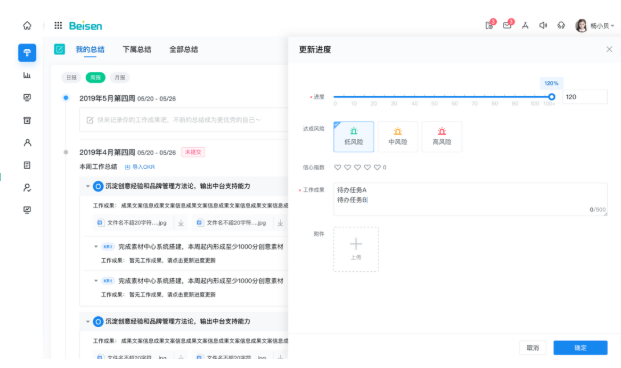Open the plain person icon in the sidebar

click(27, 143)
